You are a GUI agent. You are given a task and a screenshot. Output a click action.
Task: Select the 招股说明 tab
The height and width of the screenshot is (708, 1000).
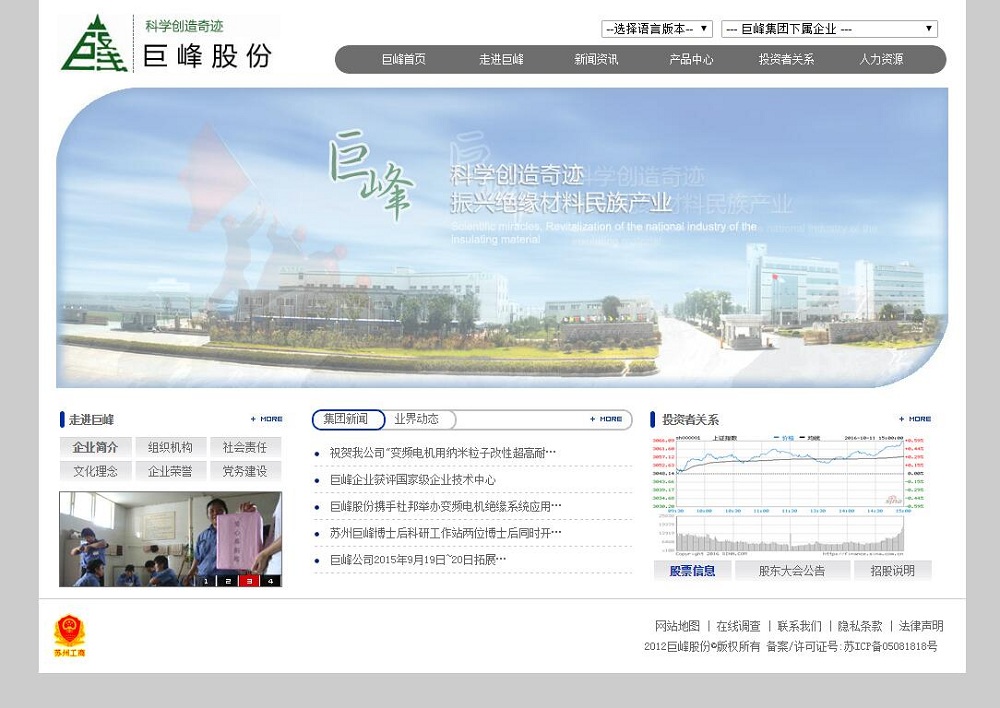click(x=892, y=571)
